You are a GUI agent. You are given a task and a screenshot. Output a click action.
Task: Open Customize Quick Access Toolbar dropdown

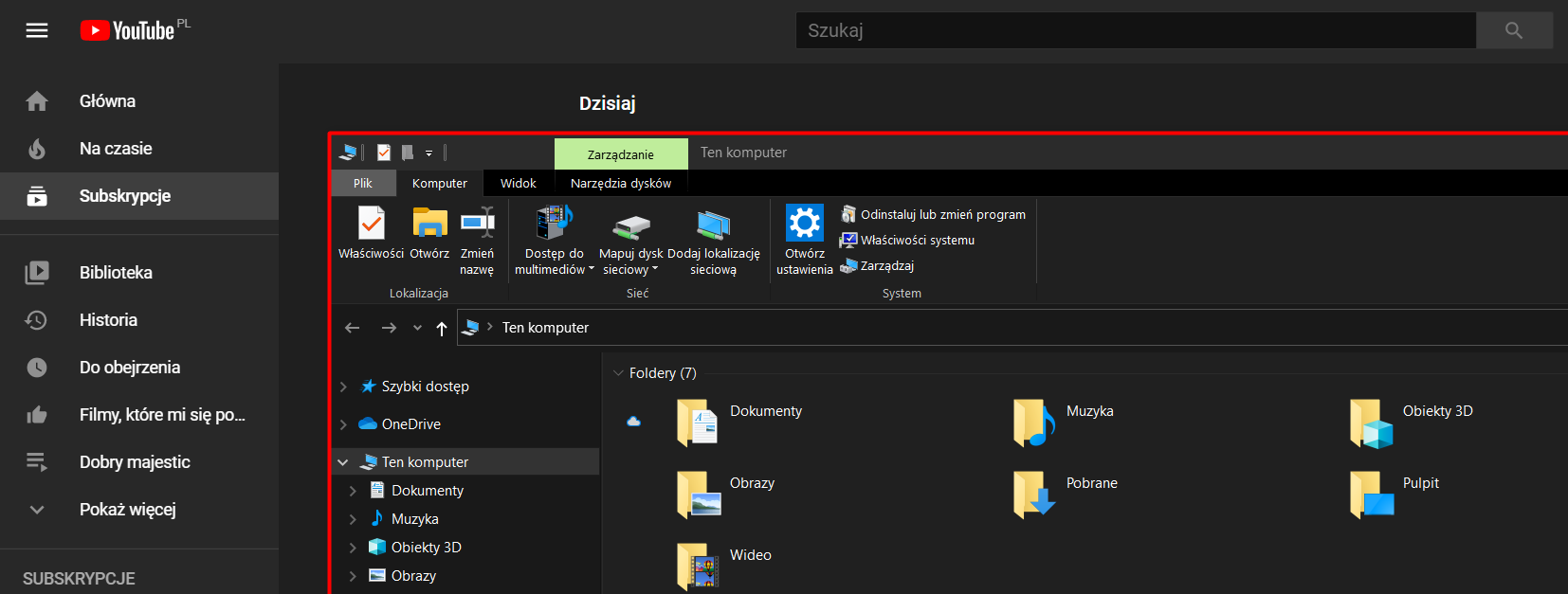(428, 153)
